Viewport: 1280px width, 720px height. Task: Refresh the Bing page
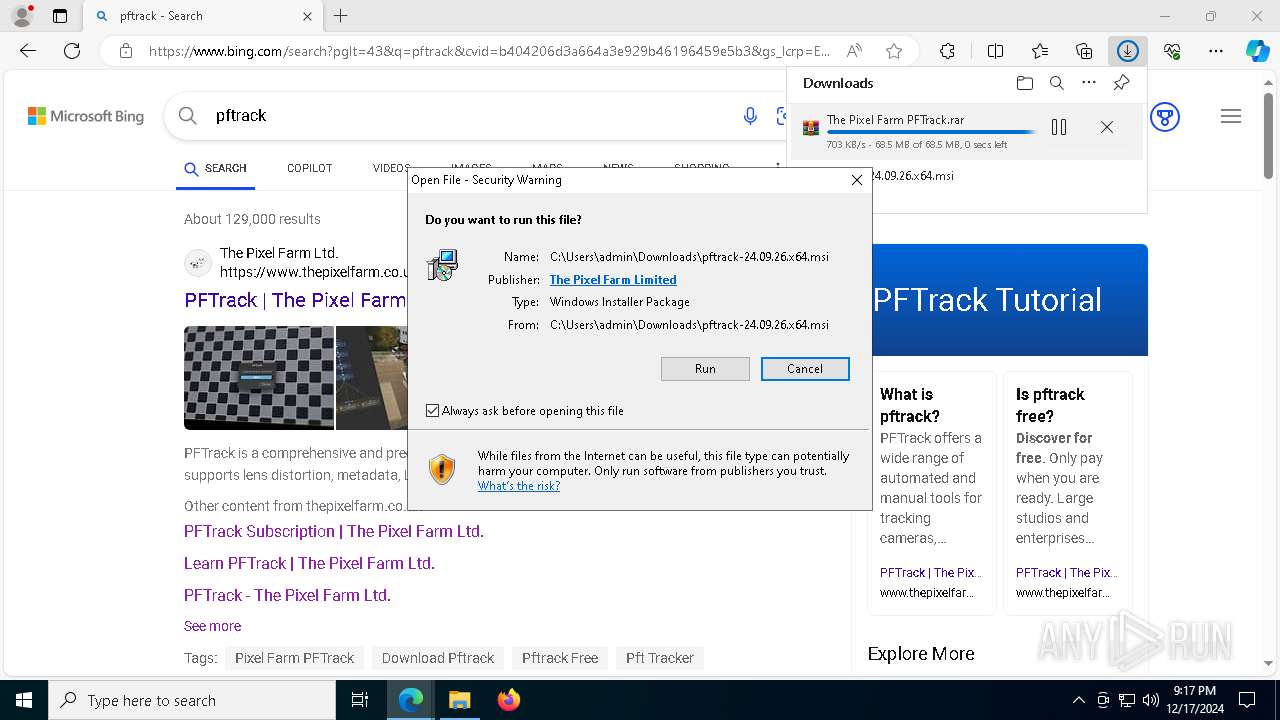pos(72,51)
